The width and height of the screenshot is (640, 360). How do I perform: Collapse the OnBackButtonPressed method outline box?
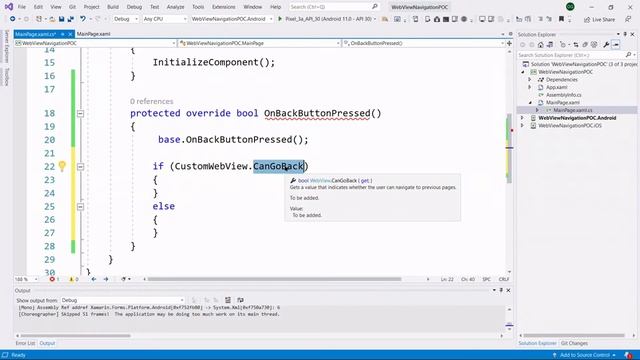point(80,113)
